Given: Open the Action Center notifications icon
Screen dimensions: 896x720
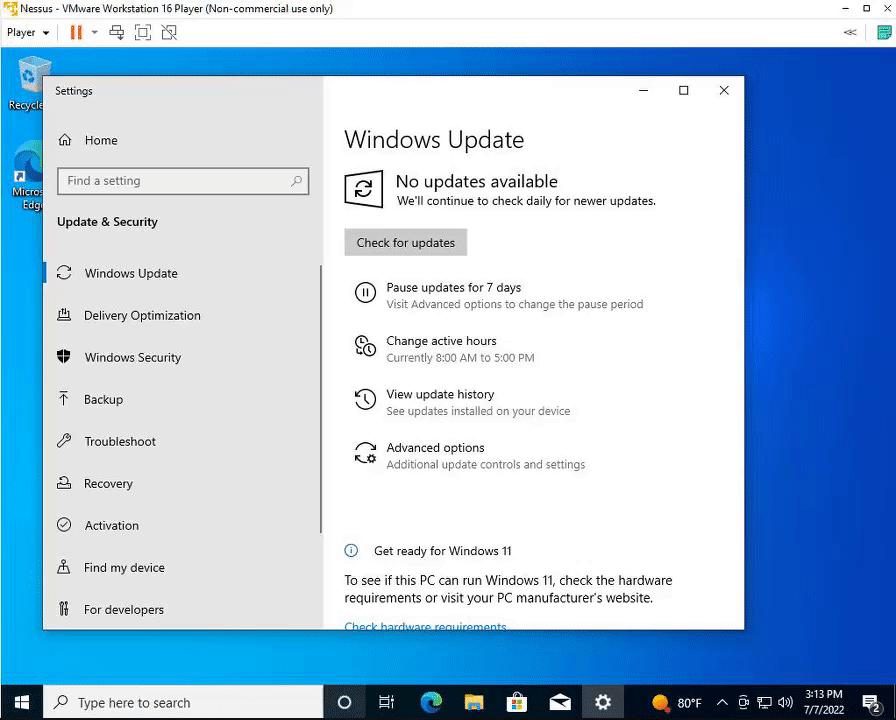Looking at the screenshot, I should pyautogui.click(x=871, y=703).
